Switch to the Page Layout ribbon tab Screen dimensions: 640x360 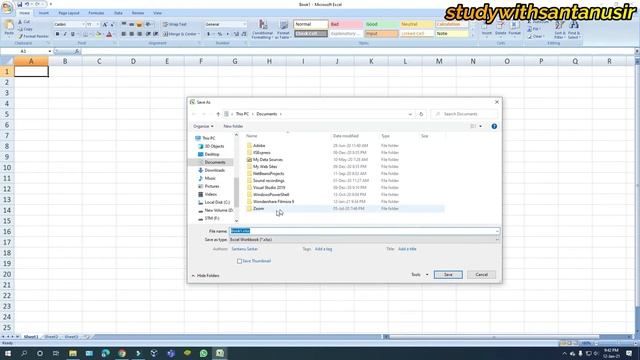tap(69, 13)
